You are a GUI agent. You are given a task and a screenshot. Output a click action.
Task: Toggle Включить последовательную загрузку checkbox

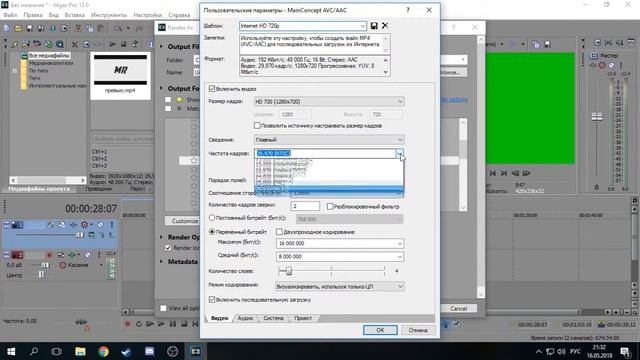coord(212,300)
